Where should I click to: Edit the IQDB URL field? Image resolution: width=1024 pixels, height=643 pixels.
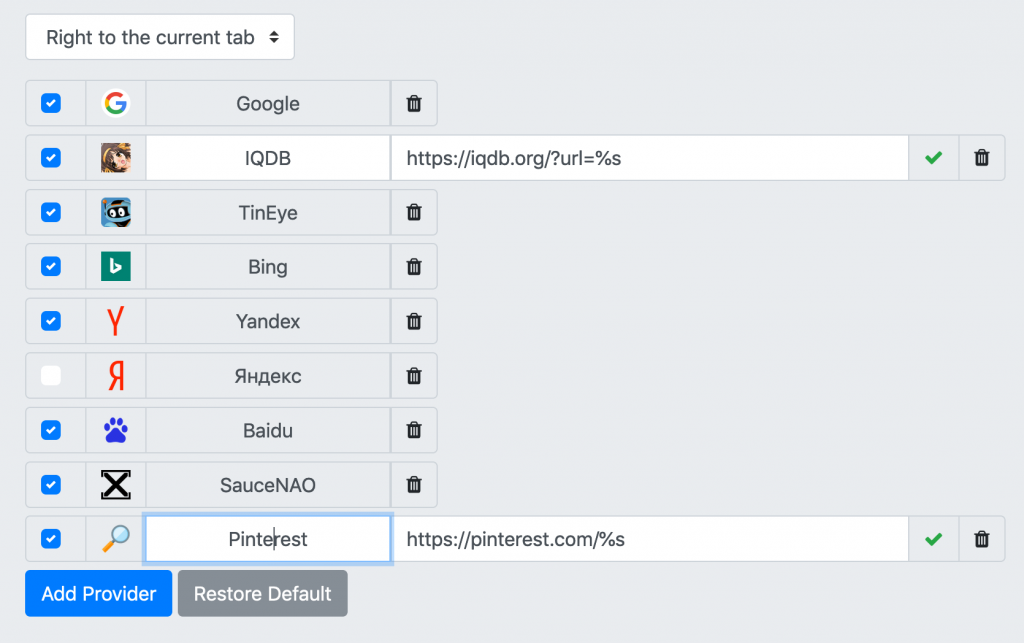[x=650, y=158]
